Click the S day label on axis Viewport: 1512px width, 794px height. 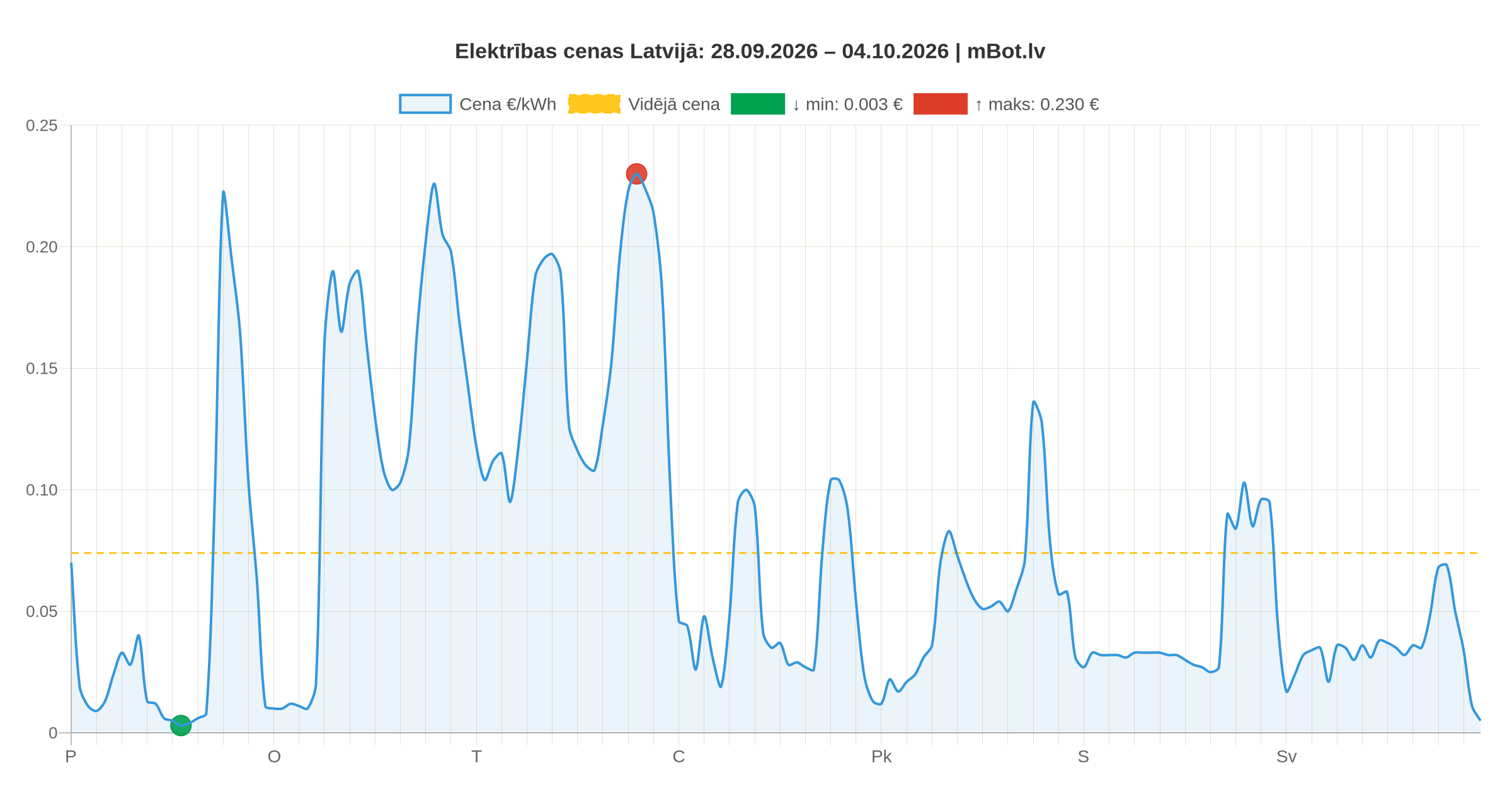(1084, 757)
